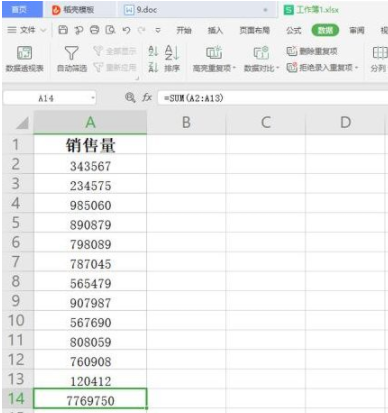Click the Save icon in quick toolbar
The height and width of the screenshot is (413, 388).
coord(63,30)
